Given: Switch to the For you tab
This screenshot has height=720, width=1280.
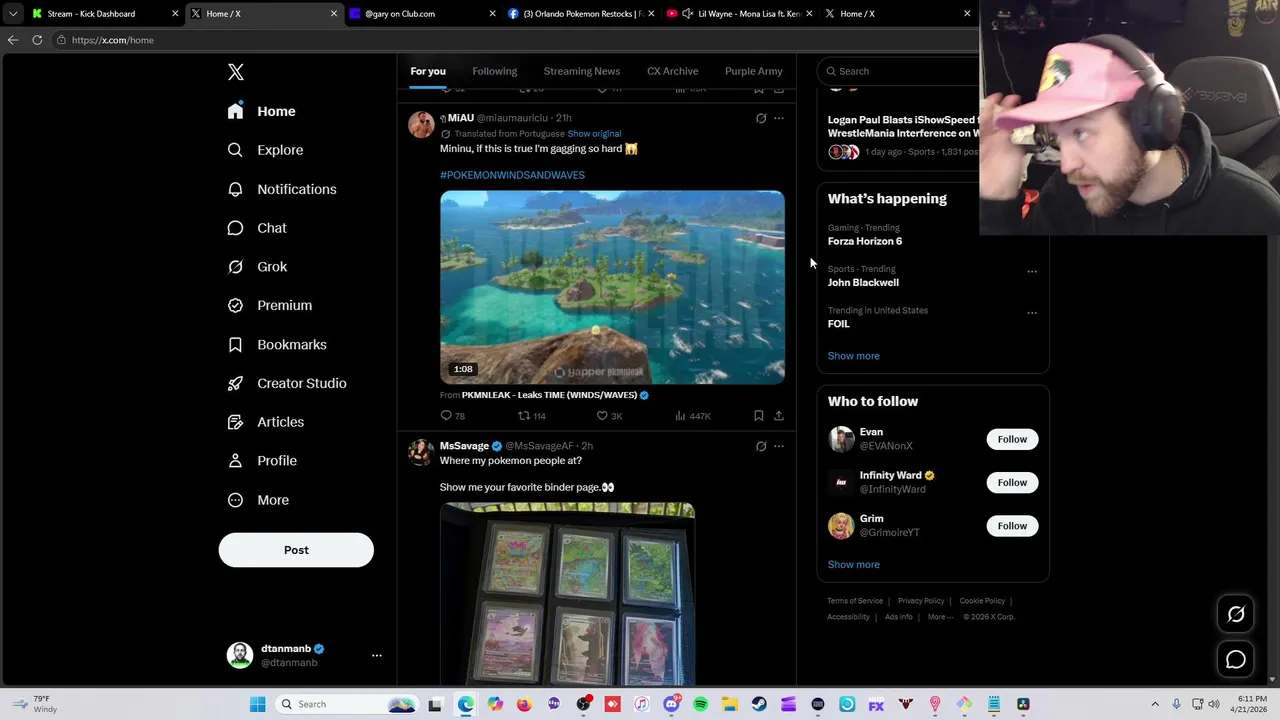Looking at the screenshot, I should pyautogui.click(x=428, y=71).
